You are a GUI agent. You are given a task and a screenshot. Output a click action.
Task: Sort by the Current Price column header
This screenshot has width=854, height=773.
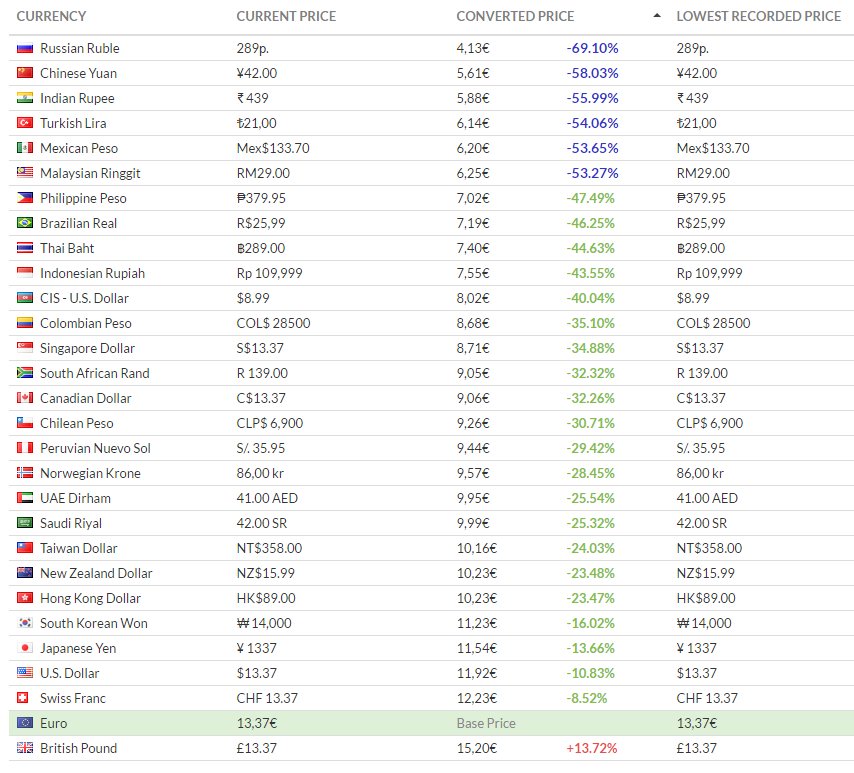click(286, 16)
